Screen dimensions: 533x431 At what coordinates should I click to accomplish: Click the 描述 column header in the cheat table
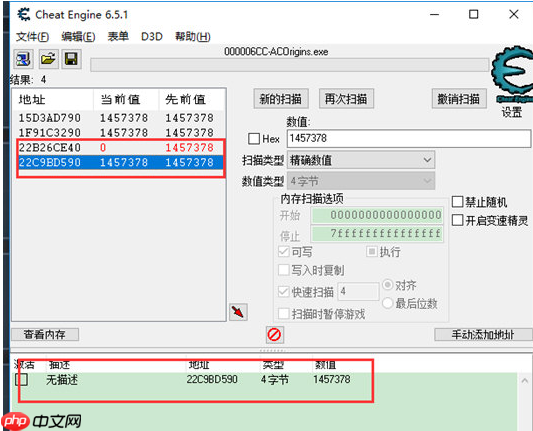(59, 365)
